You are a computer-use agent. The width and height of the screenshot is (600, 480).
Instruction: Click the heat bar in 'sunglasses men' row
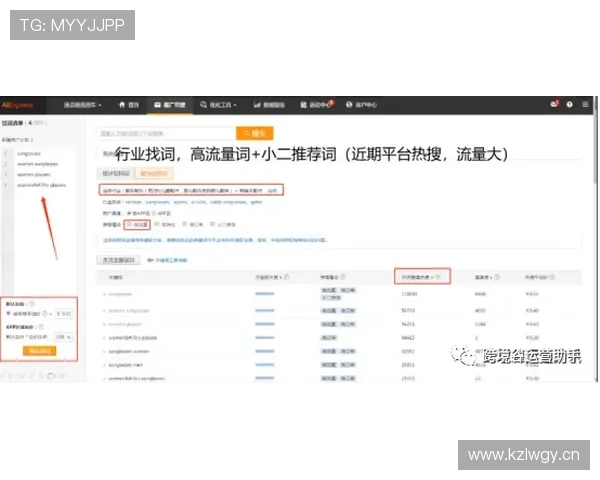(x=265, y=365)
